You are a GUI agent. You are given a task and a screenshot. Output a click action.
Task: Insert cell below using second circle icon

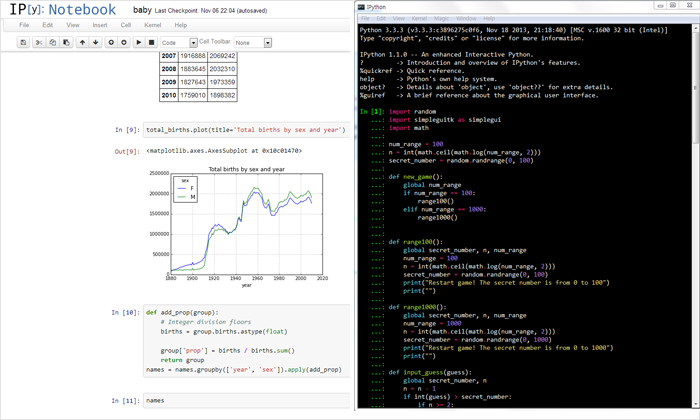[x=124, y=42]
